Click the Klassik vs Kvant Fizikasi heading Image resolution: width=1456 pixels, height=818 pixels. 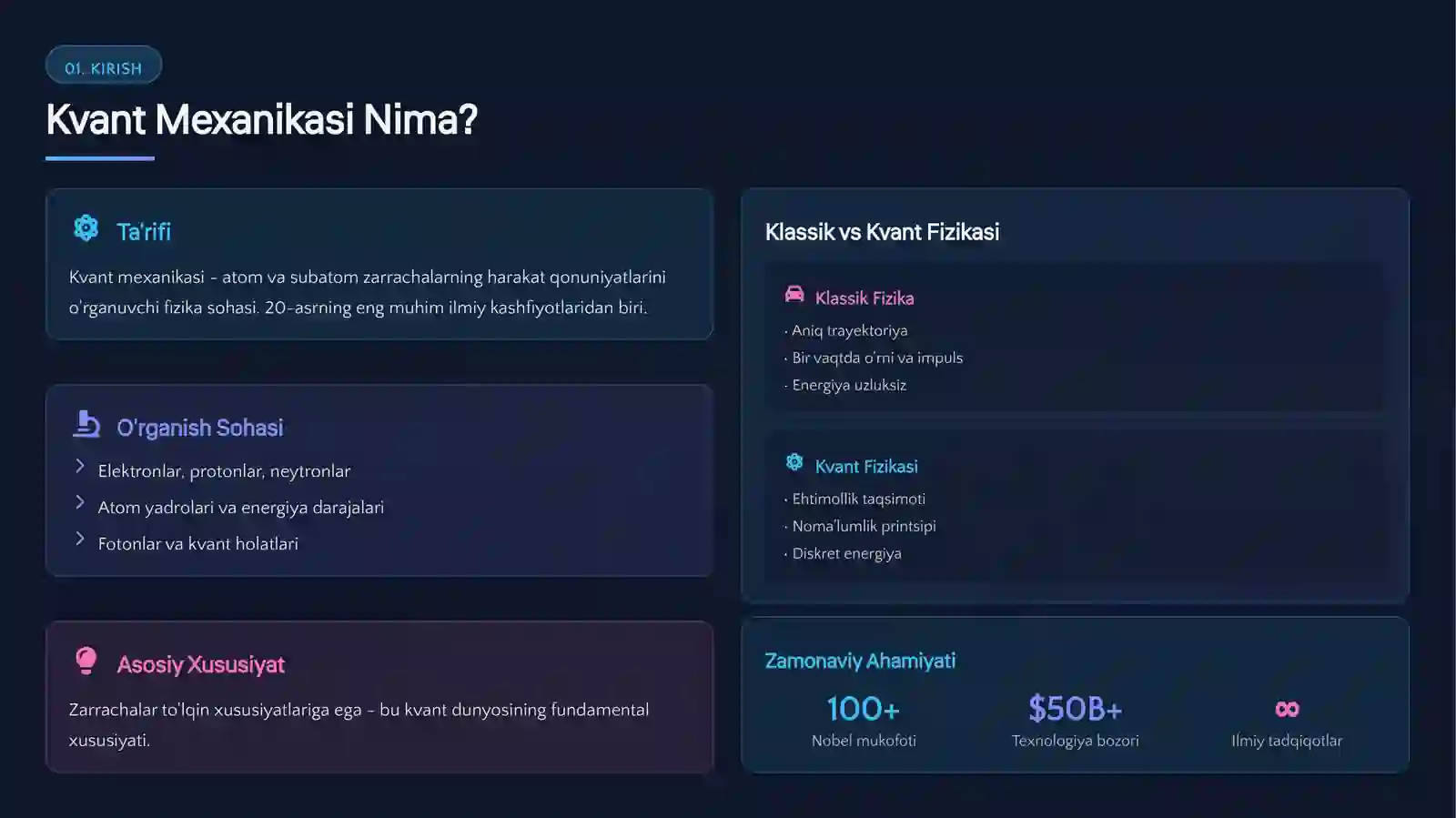(x=882, y=232)
